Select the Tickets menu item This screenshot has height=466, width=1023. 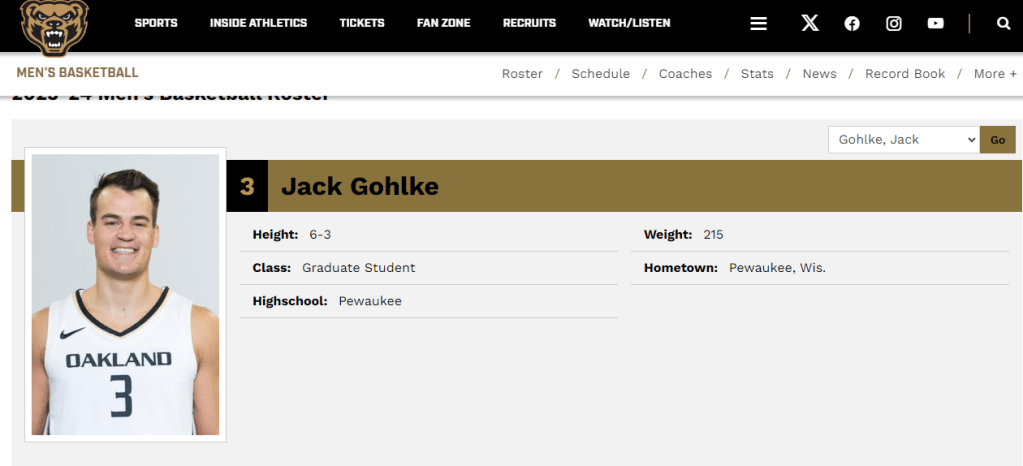tap(362, 23)
